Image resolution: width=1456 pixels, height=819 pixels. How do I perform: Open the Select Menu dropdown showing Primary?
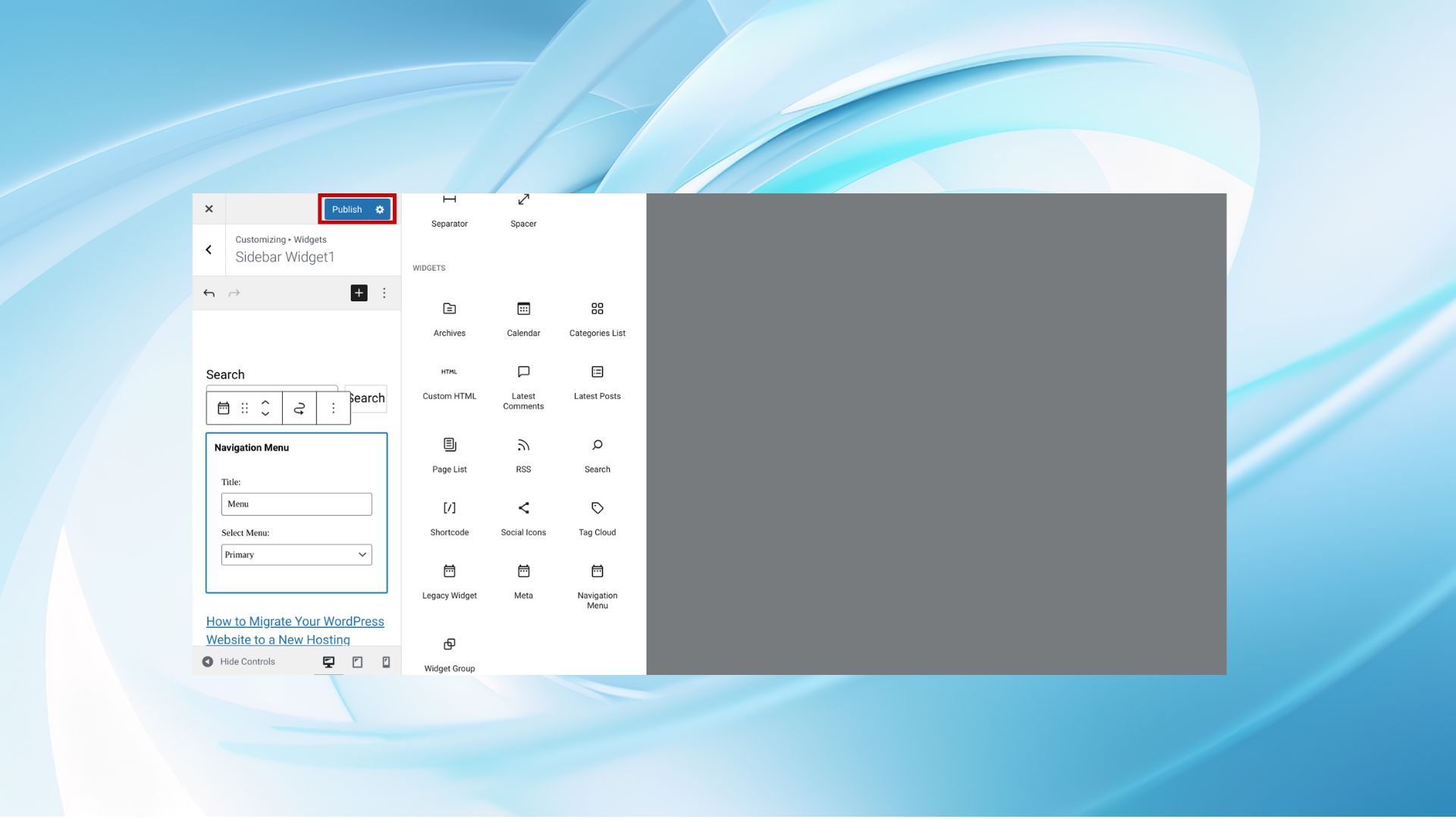tap(296, 555)
